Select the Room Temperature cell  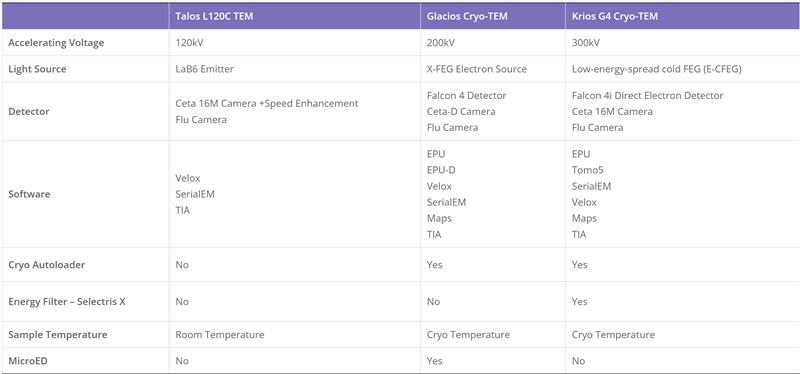point(219,335)
